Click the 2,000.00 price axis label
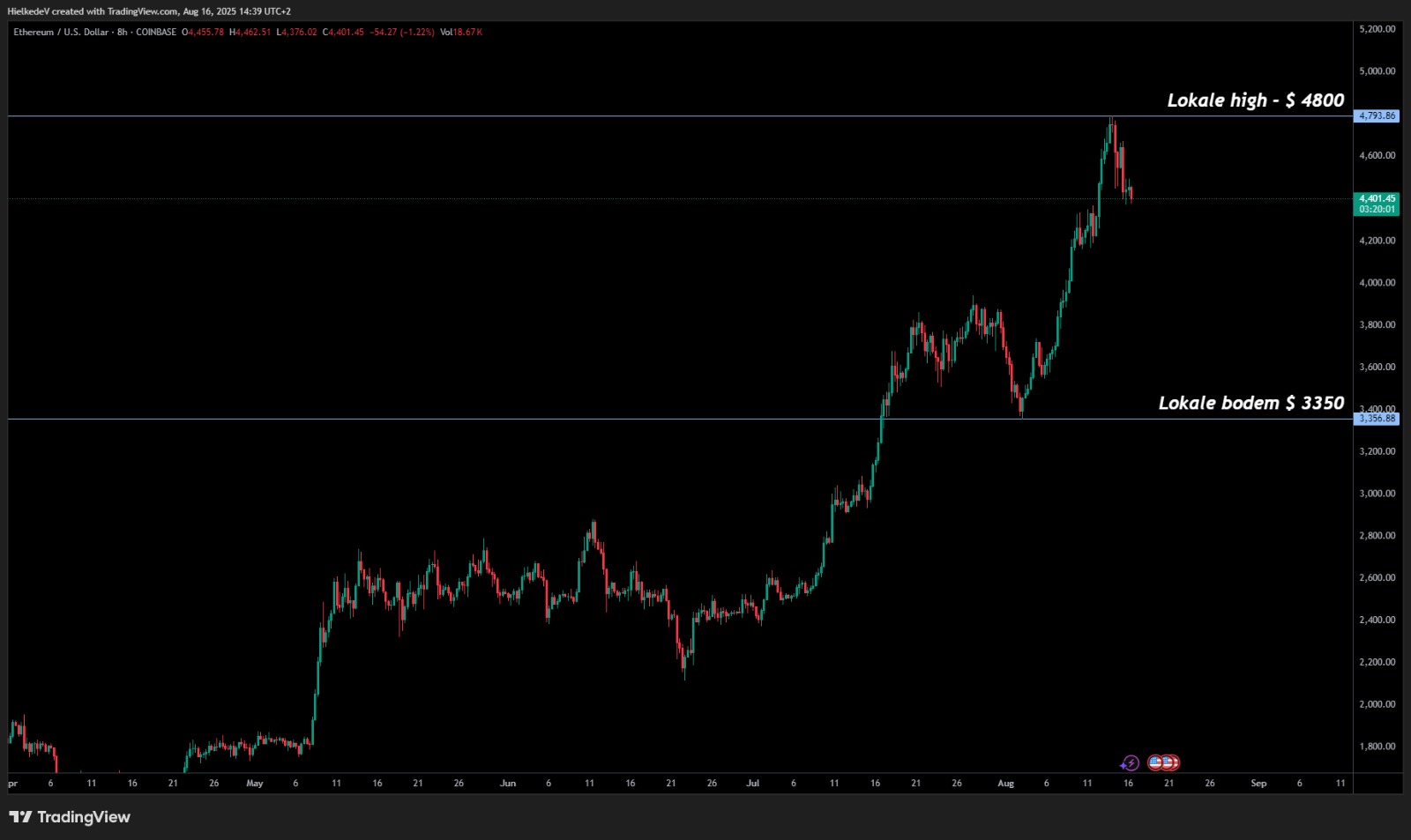 click(x=1377, y=704)
